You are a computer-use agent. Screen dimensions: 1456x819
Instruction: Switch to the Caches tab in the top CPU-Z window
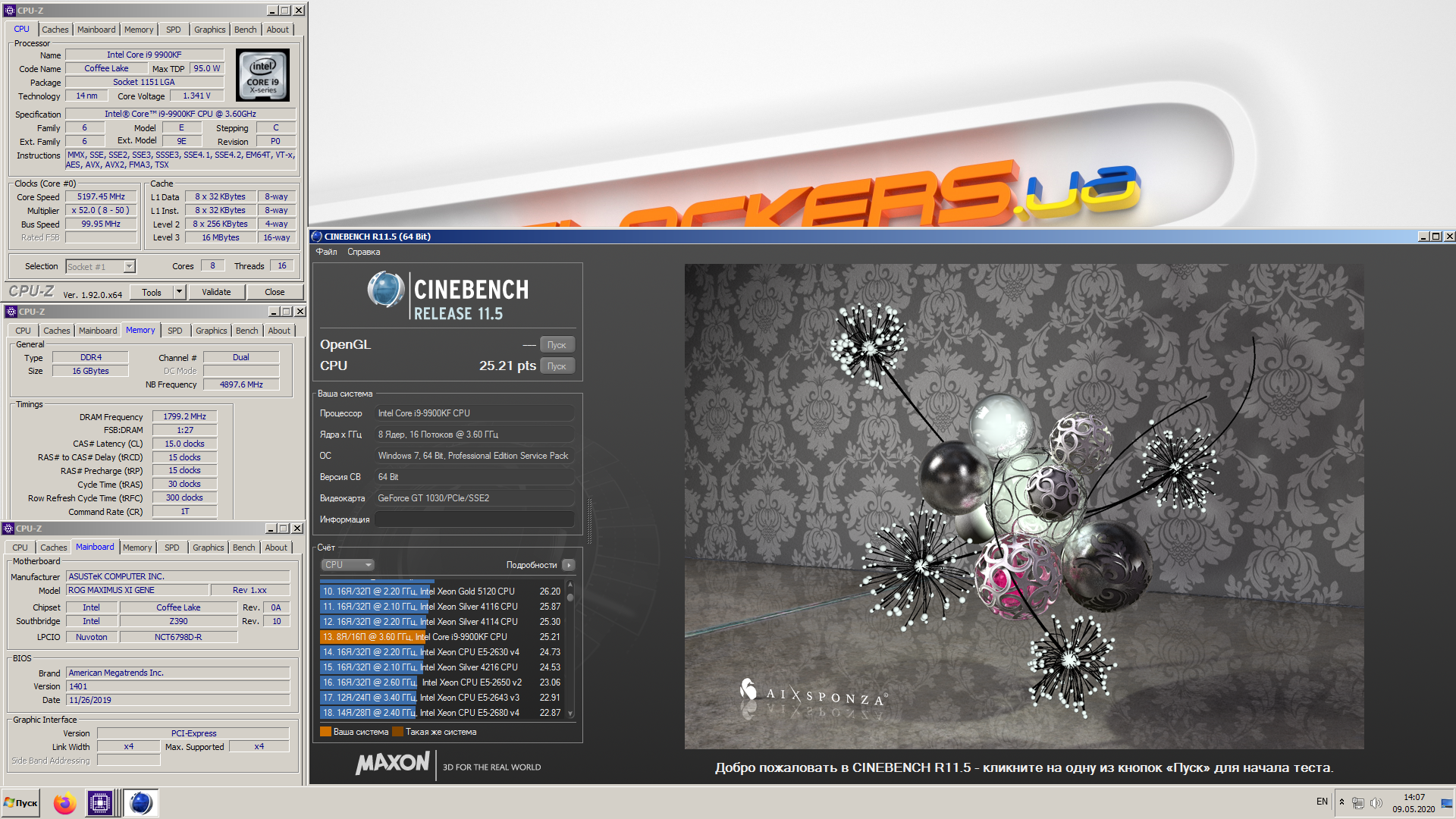pyautogui.click(x=55, y=30)
